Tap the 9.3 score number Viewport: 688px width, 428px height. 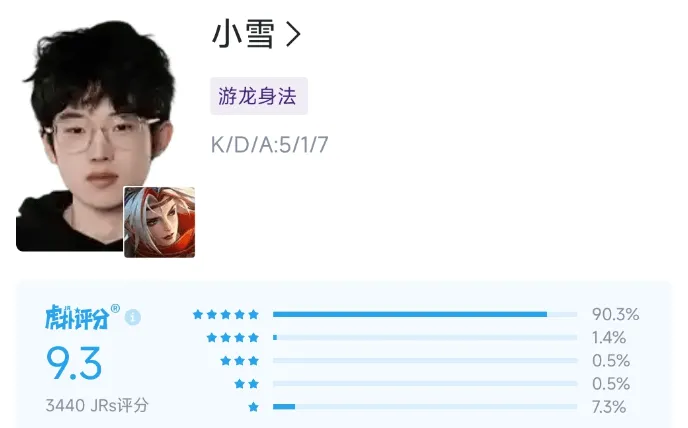coord(74,363)
